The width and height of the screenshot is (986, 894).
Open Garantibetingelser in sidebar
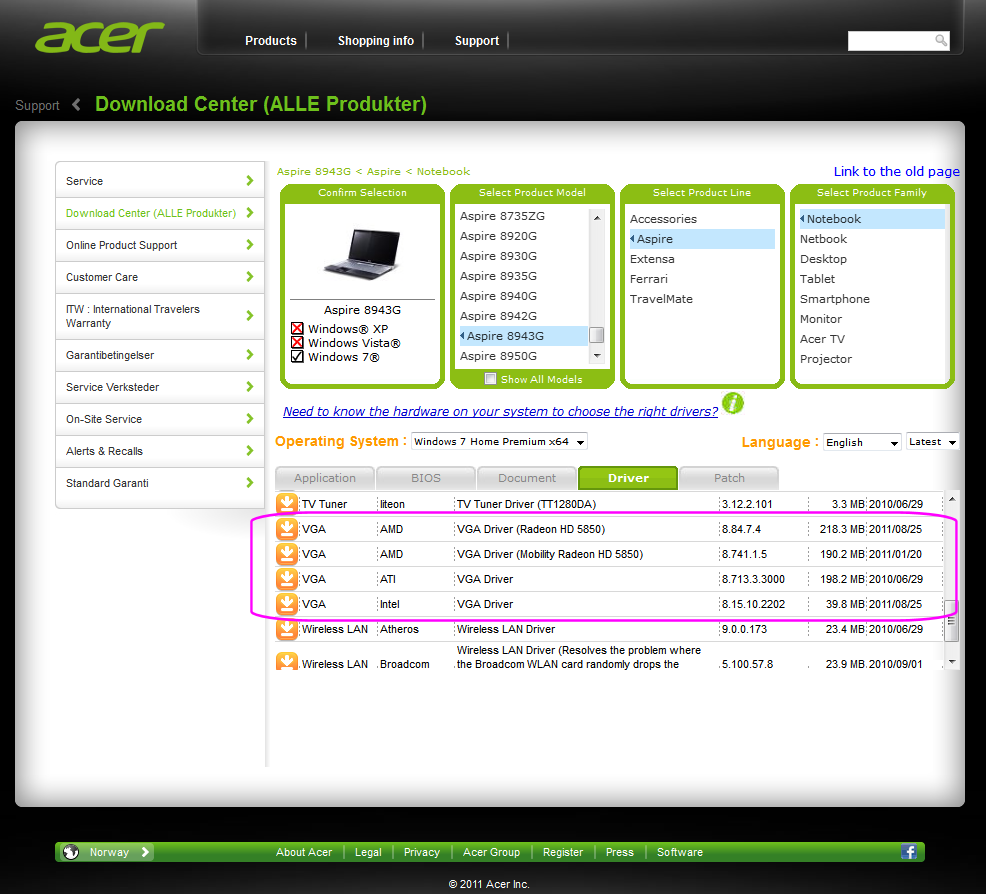pos(159,355)
